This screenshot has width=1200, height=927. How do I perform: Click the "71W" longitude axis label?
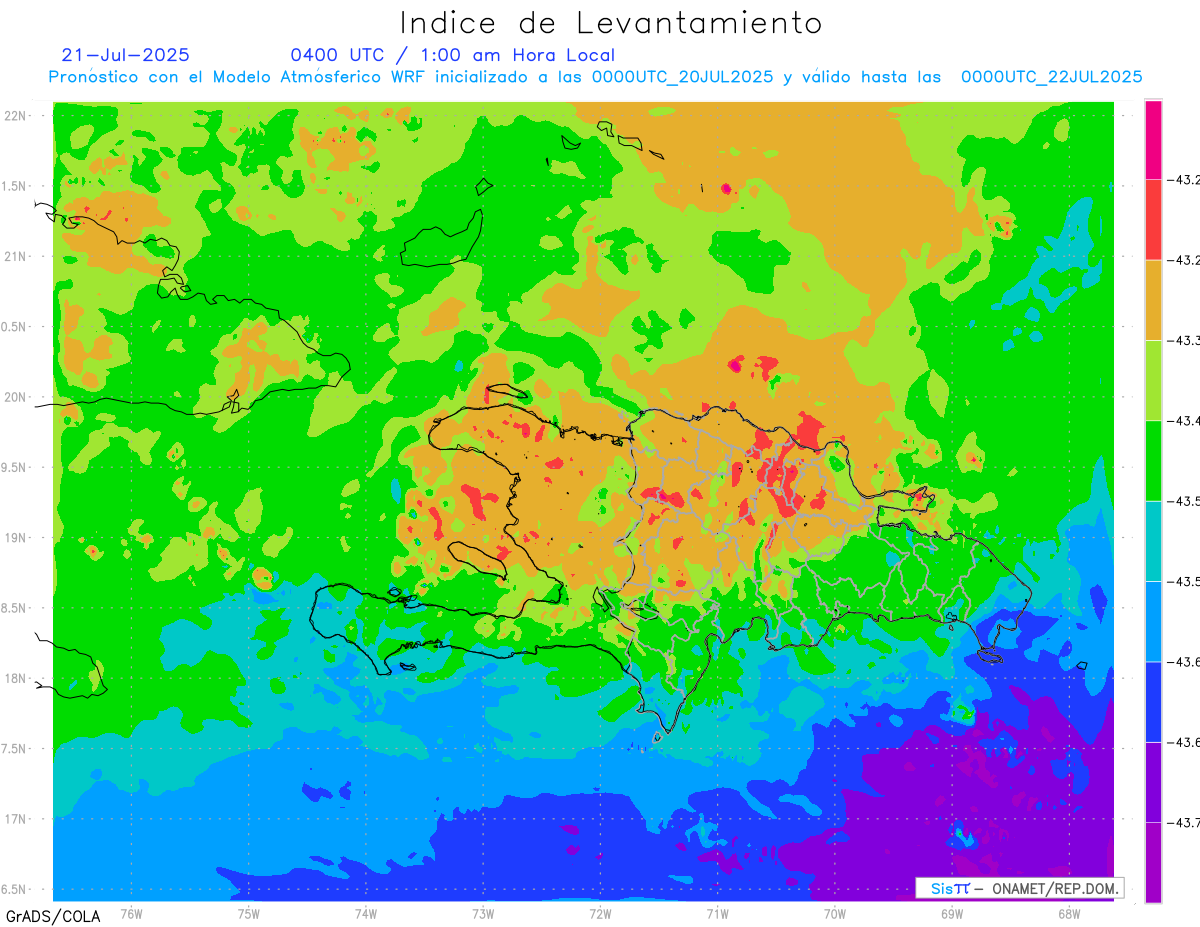(x=717, y=913)
